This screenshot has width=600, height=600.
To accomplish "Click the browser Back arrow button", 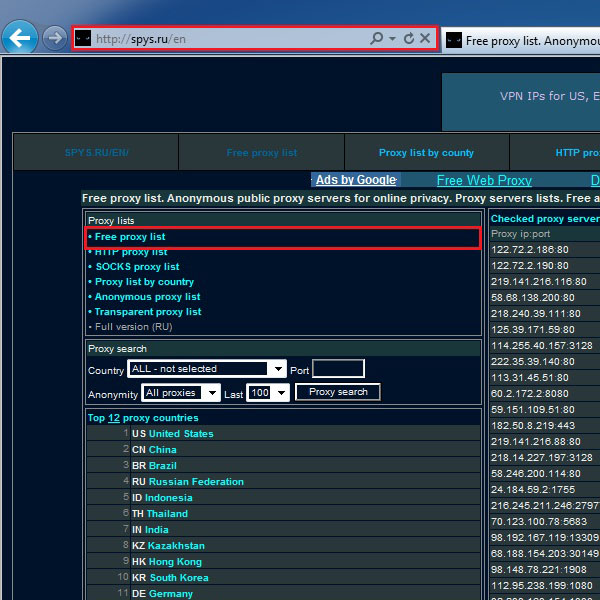I will coord(20,38).
